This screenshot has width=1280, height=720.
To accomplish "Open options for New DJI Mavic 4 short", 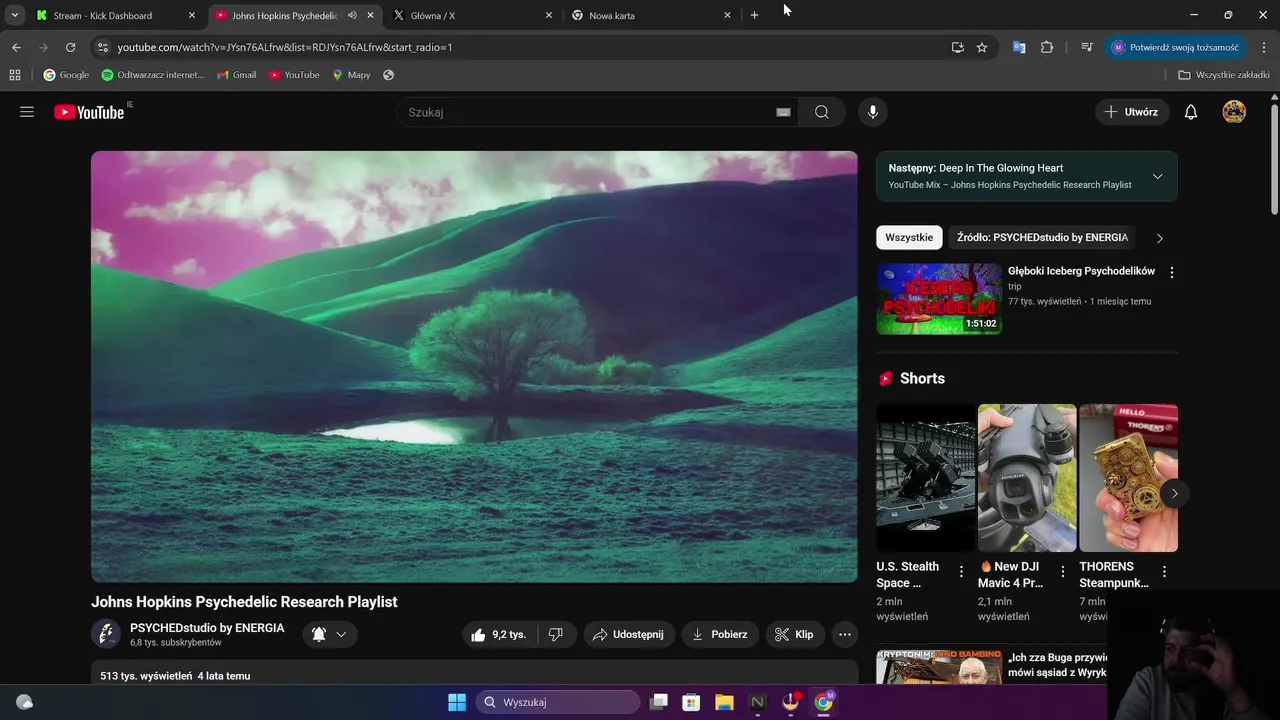I will [x=1063, y=572].
